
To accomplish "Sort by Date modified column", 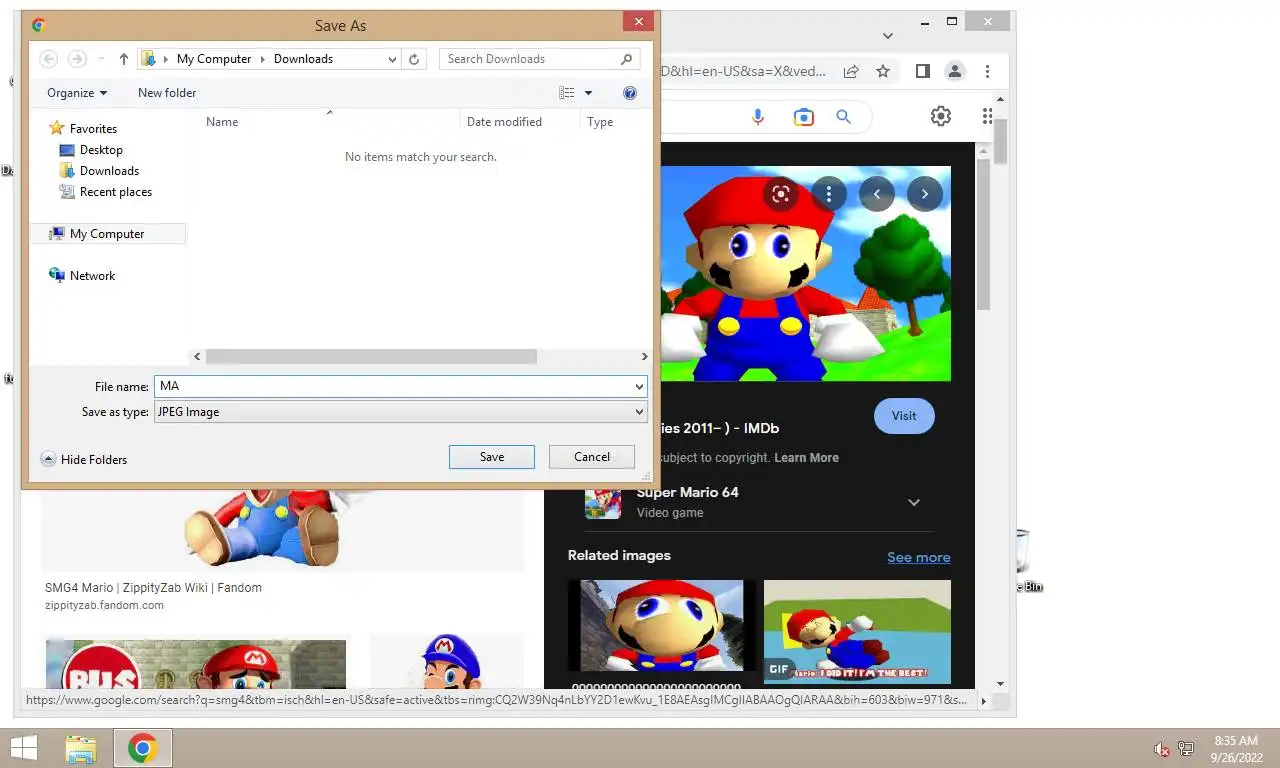I will pos(504,122).
